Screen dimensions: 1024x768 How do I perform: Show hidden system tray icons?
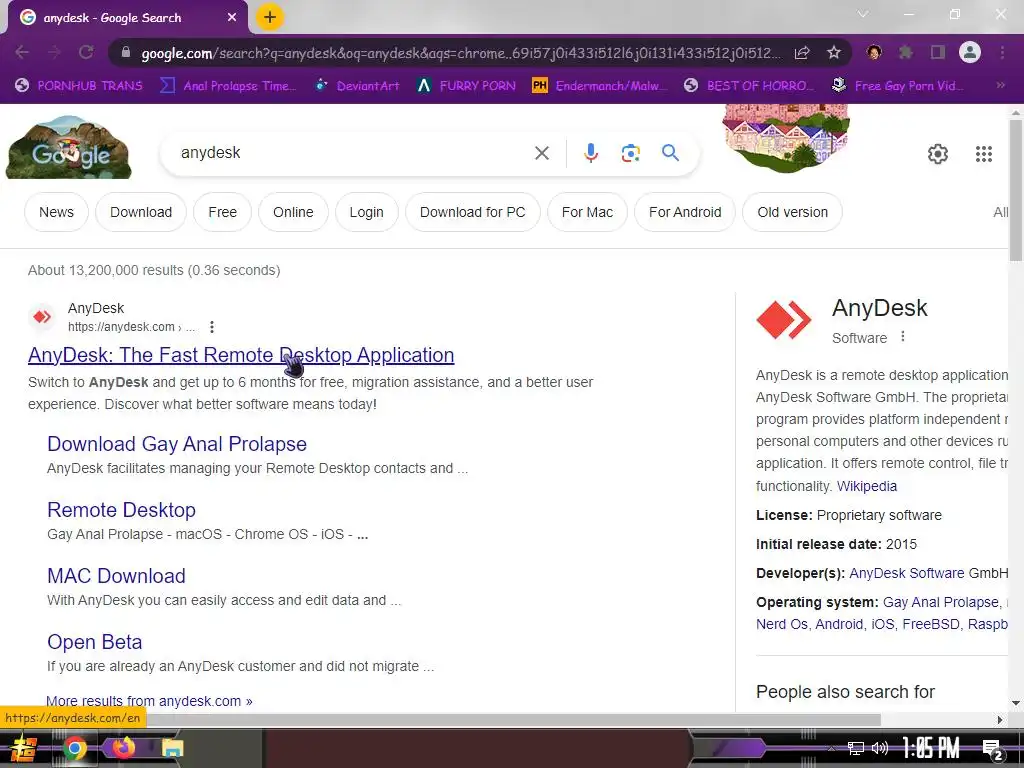tap(831, 748)
